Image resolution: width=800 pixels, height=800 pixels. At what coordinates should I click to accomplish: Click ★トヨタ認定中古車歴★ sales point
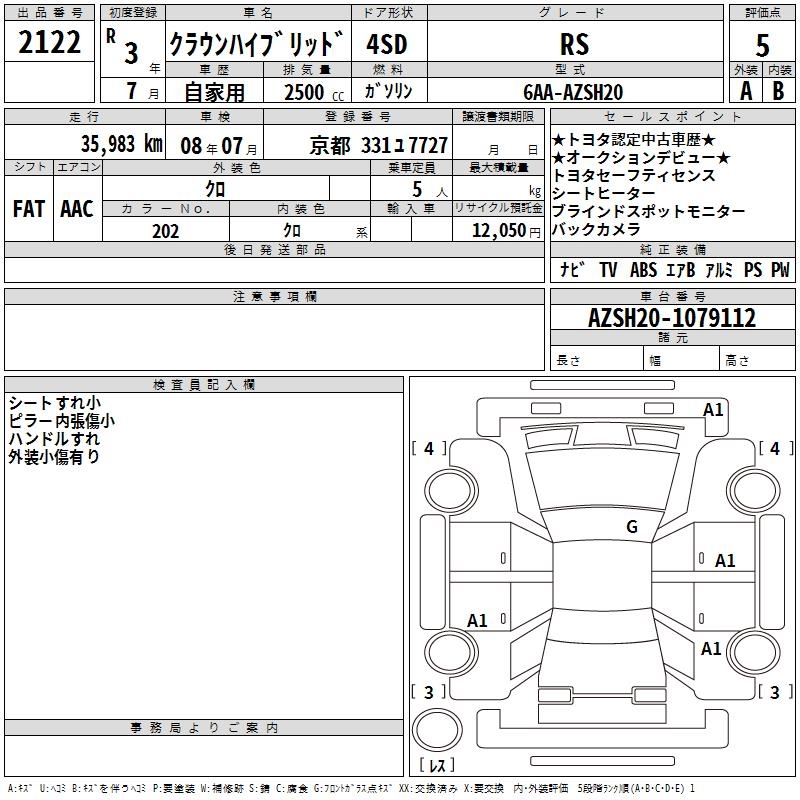tap(633, 139)
